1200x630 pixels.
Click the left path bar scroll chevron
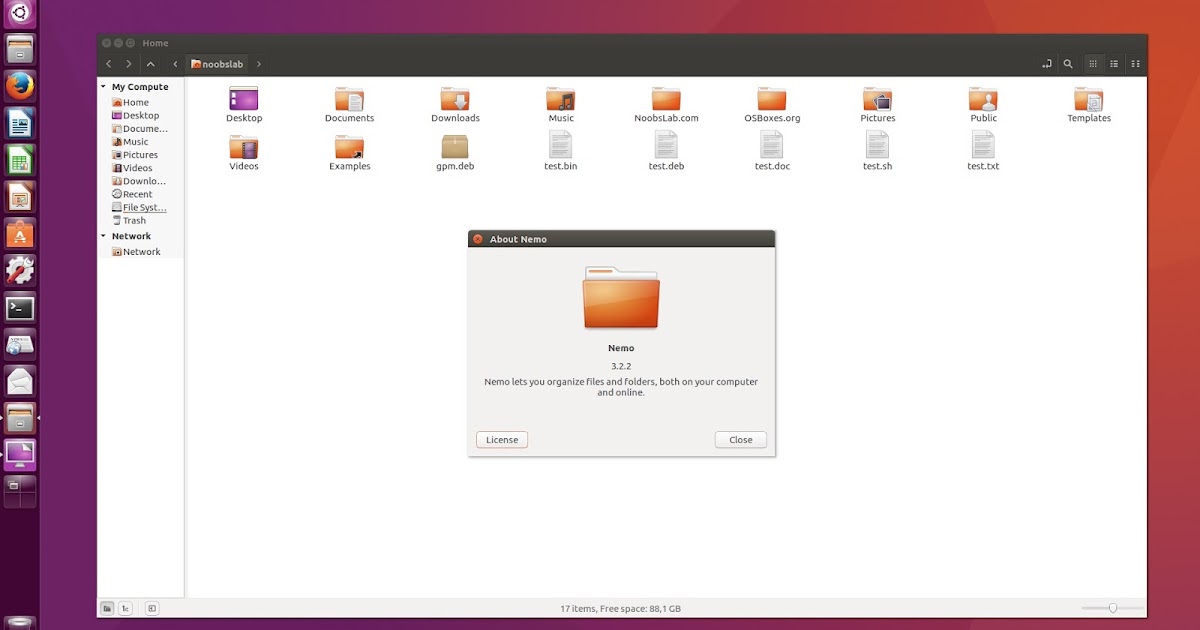pos(175,64)
